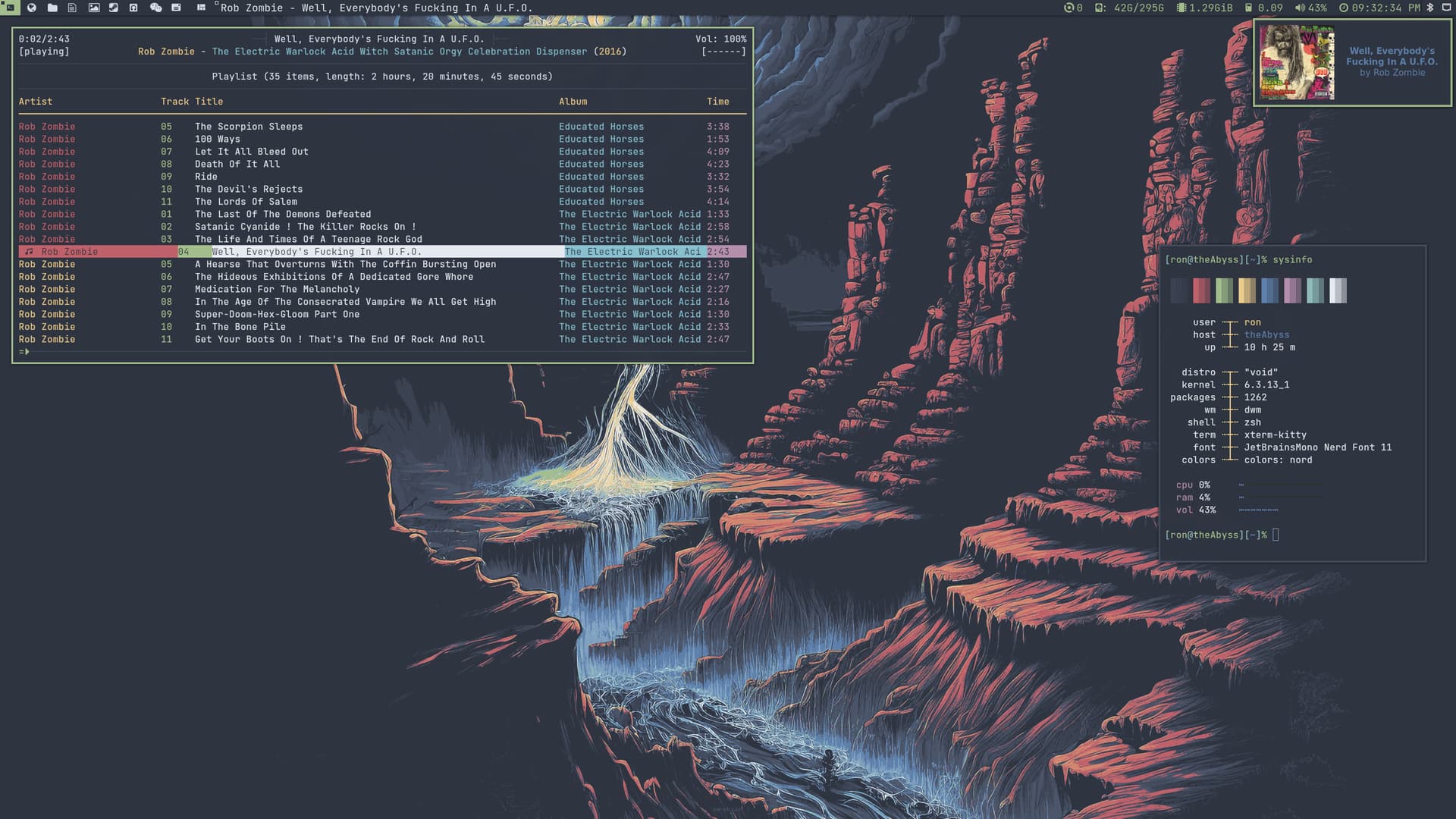Click the music note icon on playing row

pos(29,252)
